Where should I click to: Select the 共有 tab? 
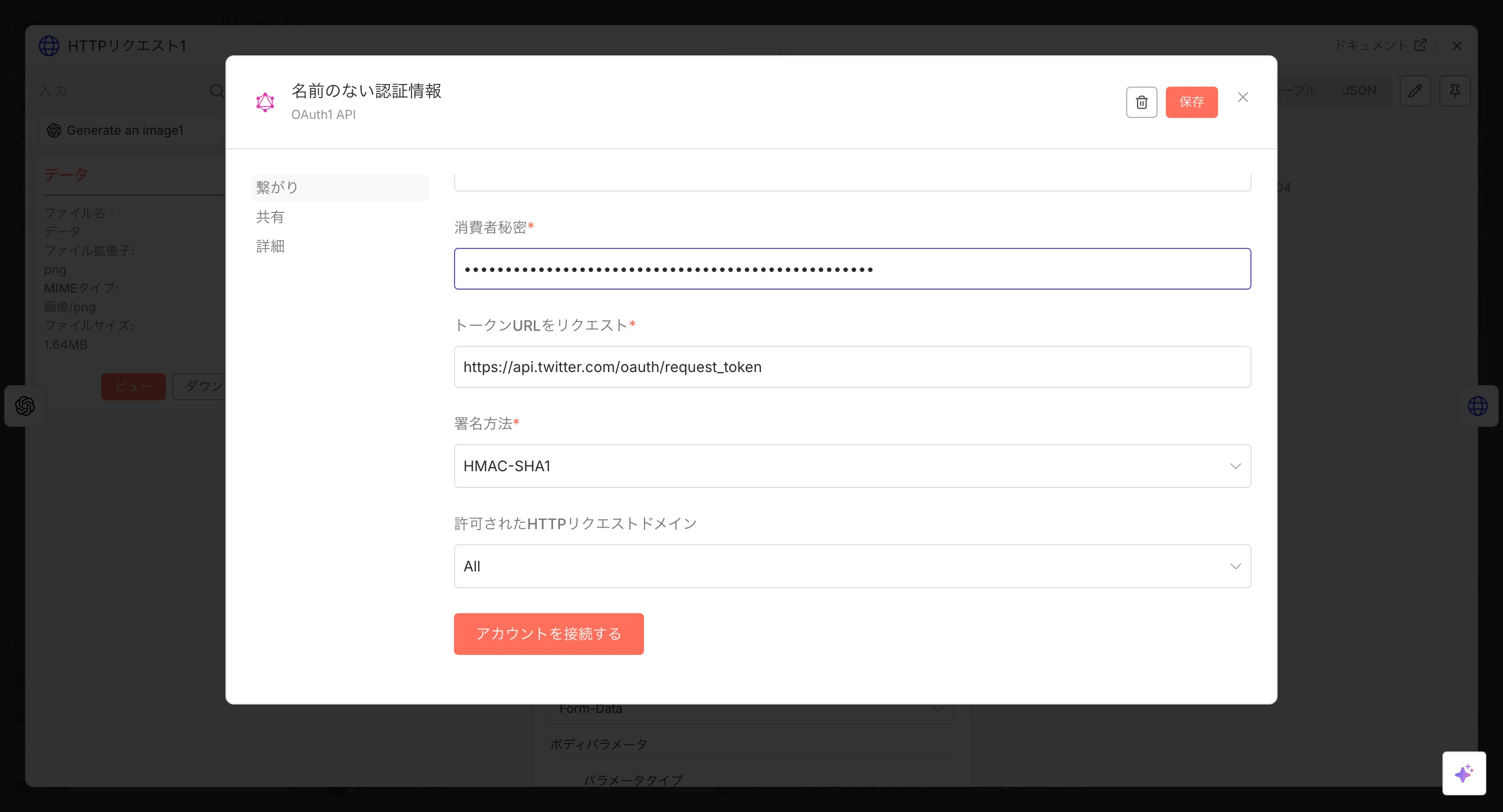[x=270, y=217]
